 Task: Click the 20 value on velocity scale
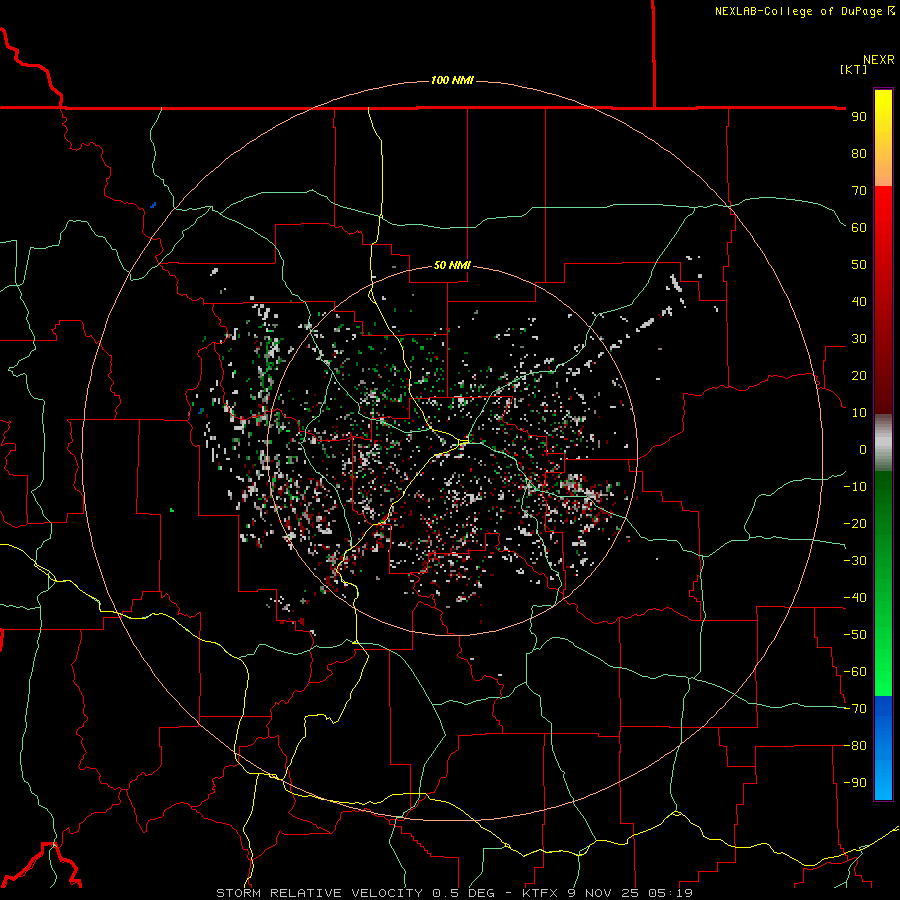click(859, 375)
